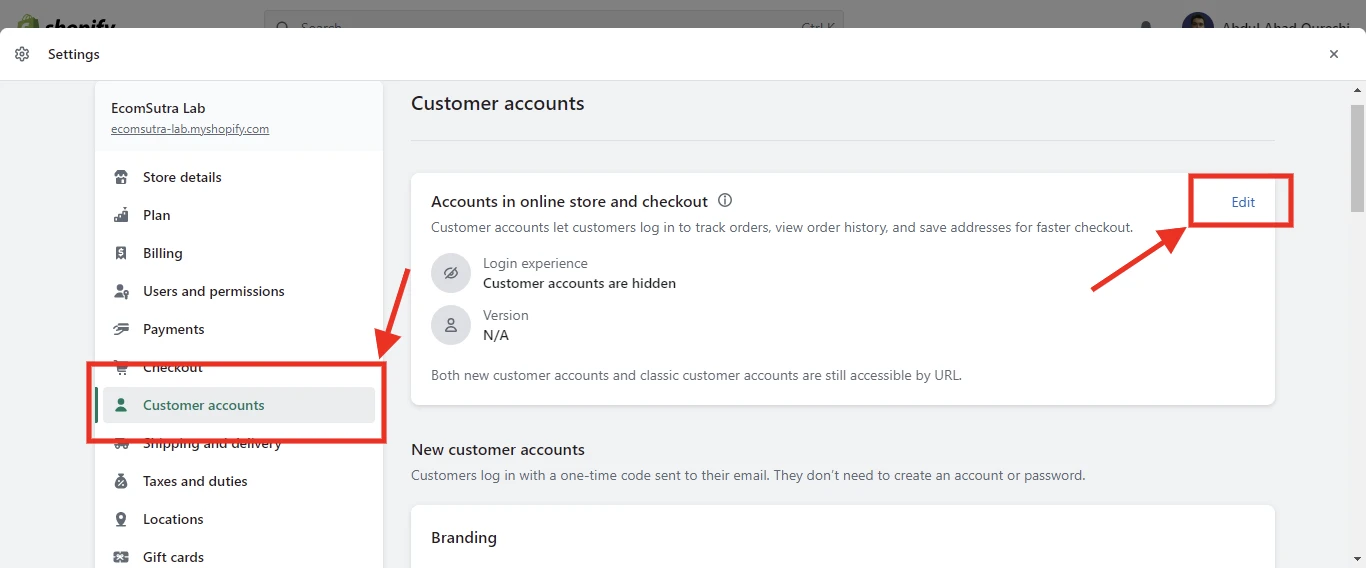Click the Version person icon

tap(451, 325)
